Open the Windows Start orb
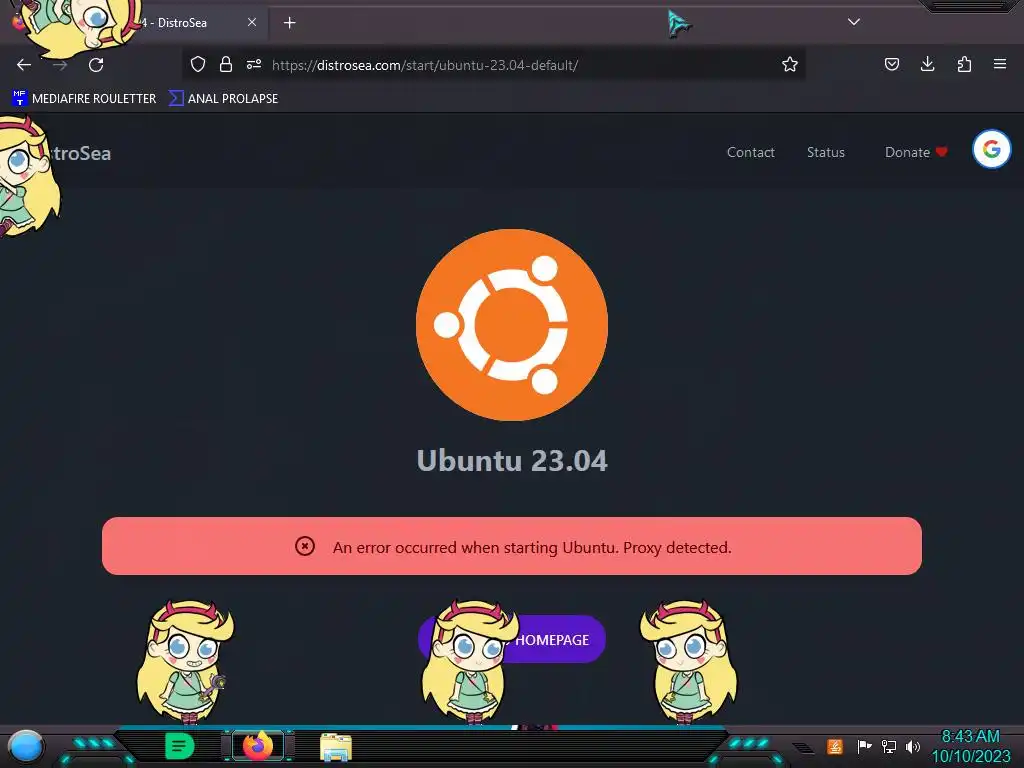1024x768 pixels. click(25, 746)
